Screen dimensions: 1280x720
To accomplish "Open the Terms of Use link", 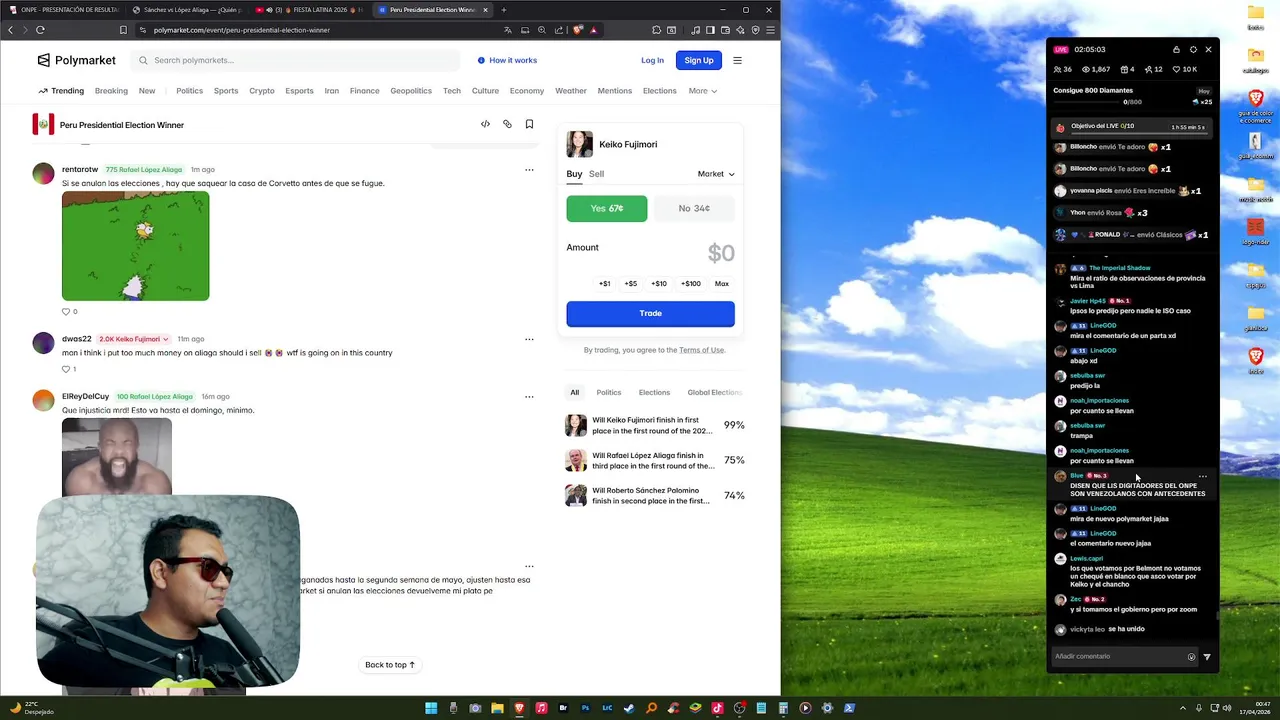I will (x=701, y=350).
